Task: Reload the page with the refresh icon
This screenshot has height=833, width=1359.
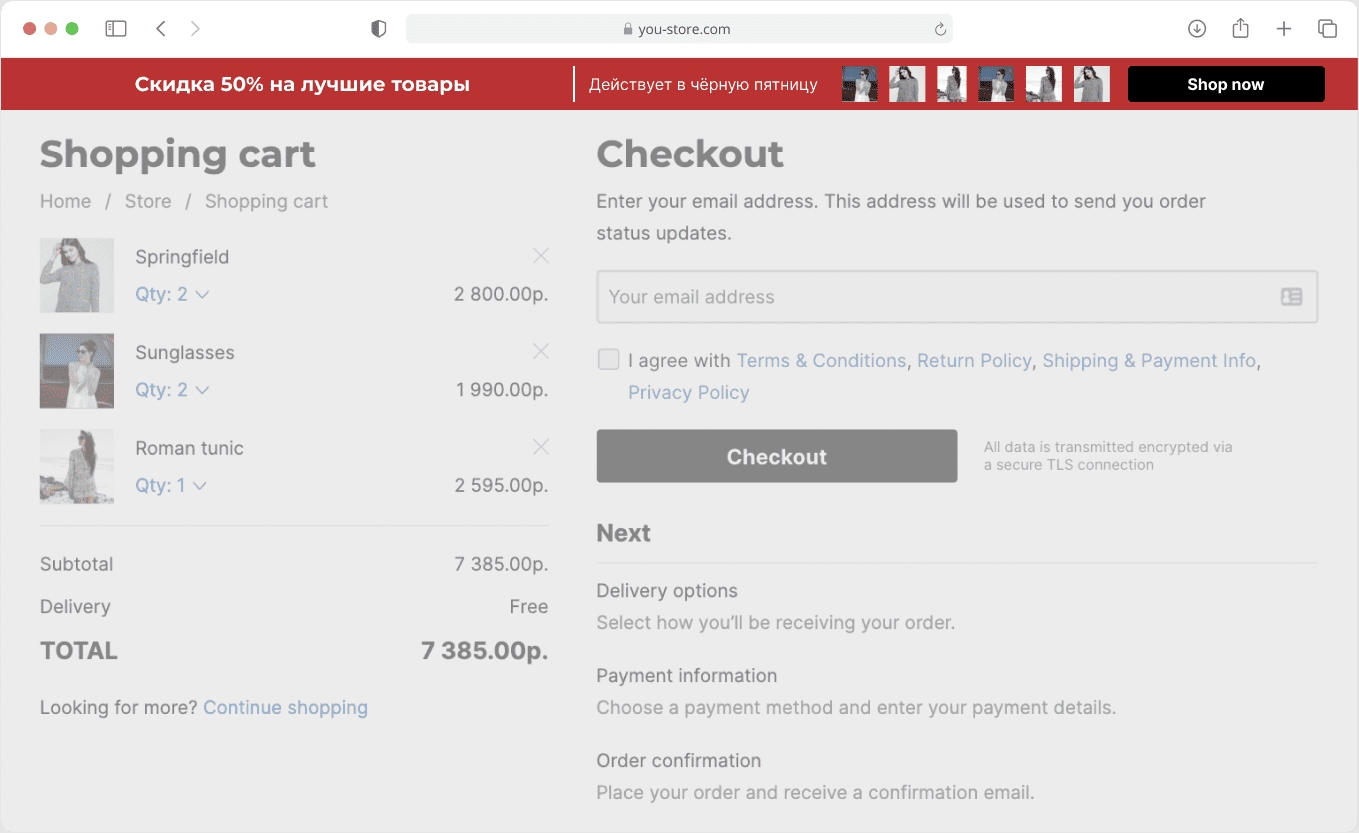Action: (939, 29)
